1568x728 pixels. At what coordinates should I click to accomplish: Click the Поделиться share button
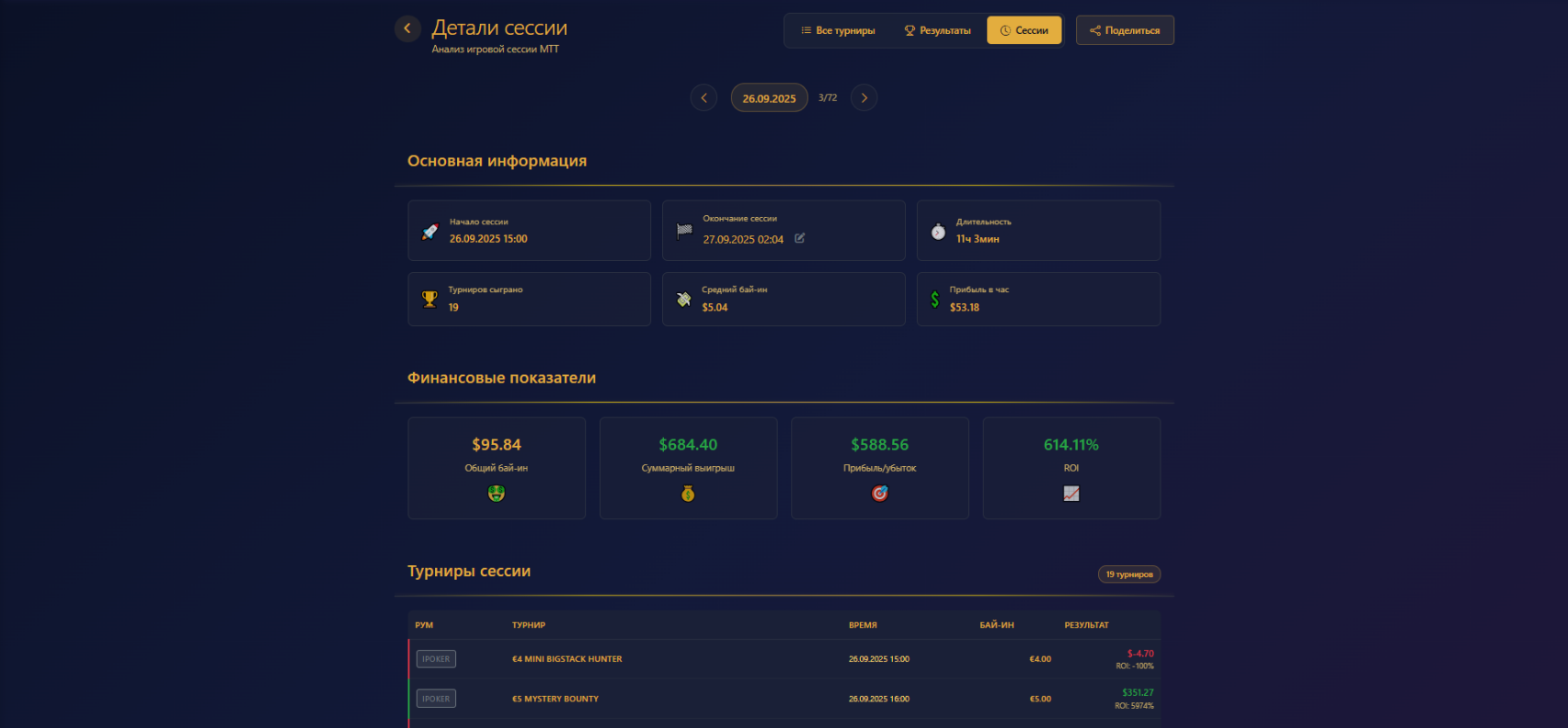click(1125, 30)
